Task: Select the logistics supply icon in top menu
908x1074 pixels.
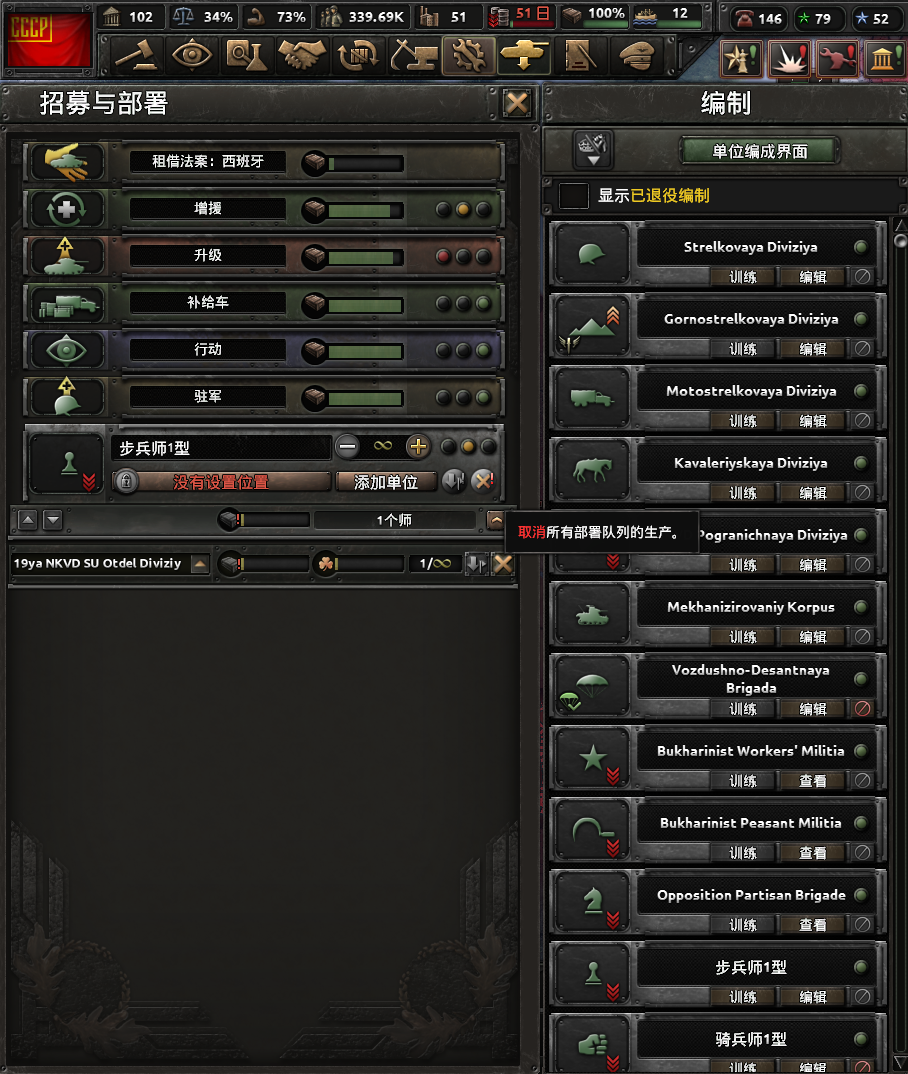Action: [x=580, y=55]
